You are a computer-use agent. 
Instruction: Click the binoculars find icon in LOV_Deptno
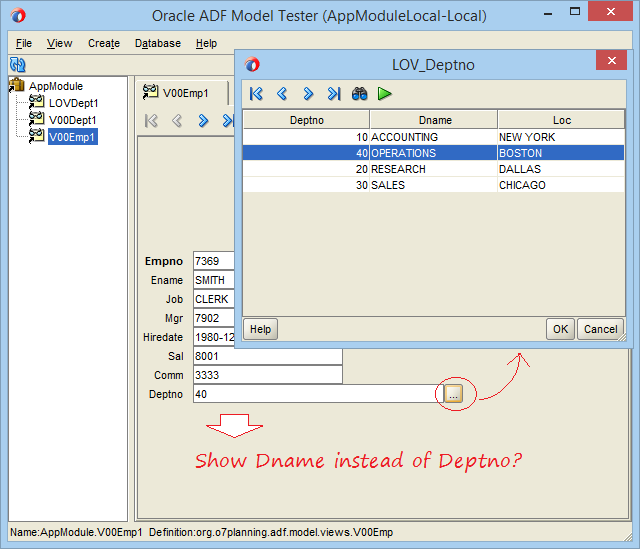(359, 94)
